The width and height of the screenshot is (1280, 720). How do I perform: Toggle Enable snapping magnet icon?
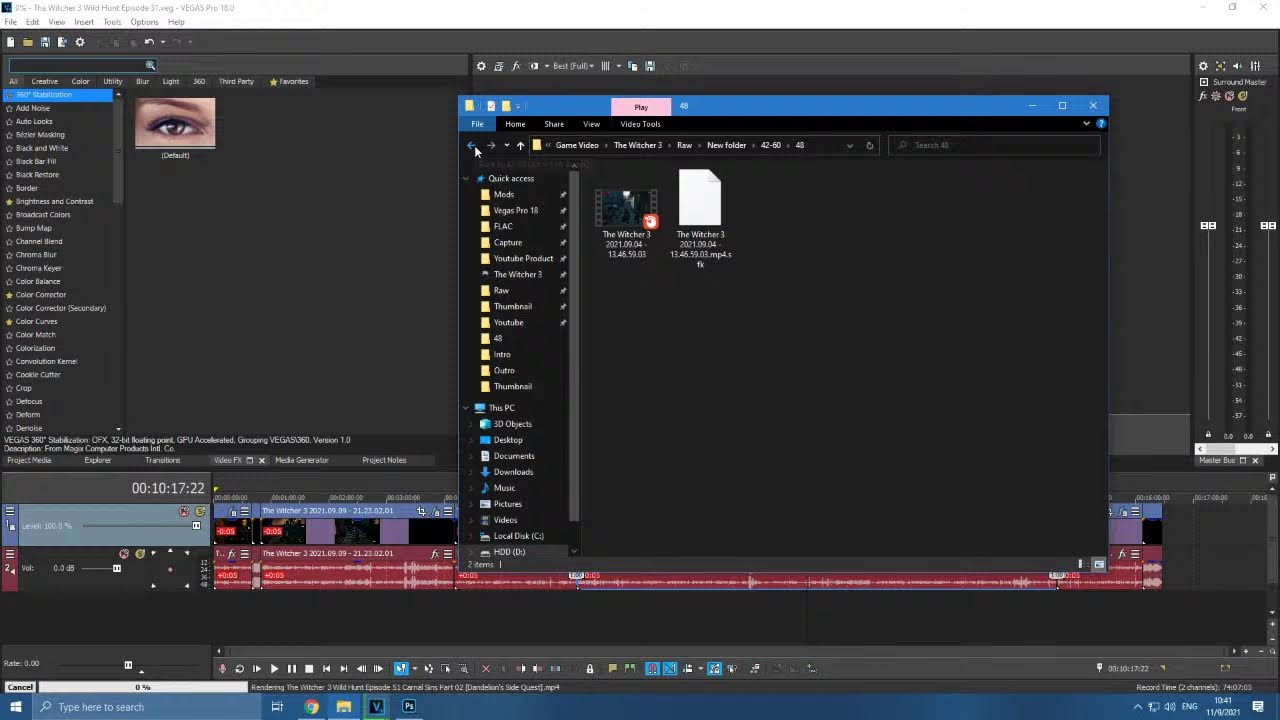tap(651, 668)
